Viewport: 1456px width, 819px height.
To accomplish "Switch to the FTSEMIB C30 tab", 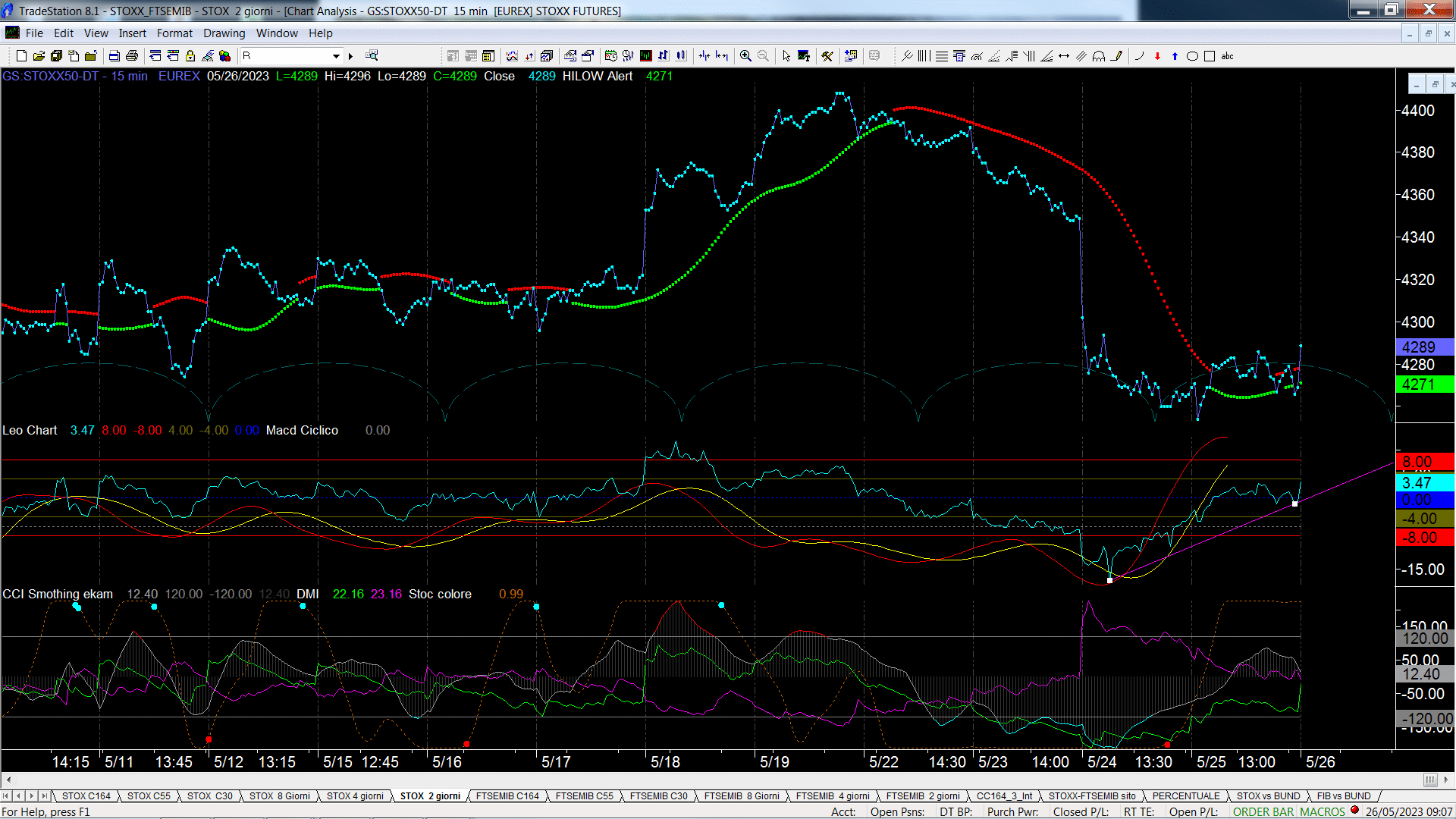I will tap(659, 795).
